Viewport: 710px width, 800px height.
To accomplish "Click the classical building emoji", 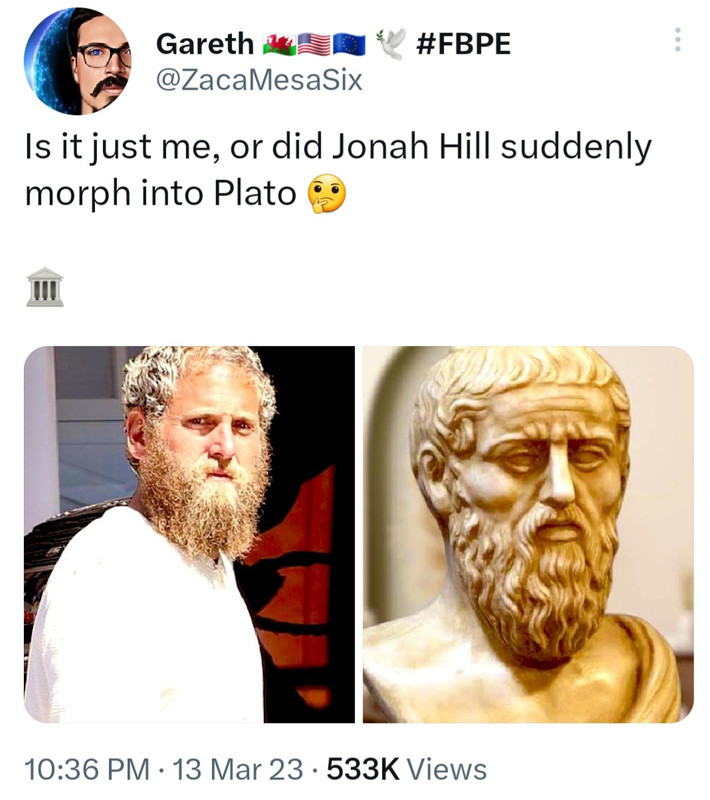I will 45,287.
